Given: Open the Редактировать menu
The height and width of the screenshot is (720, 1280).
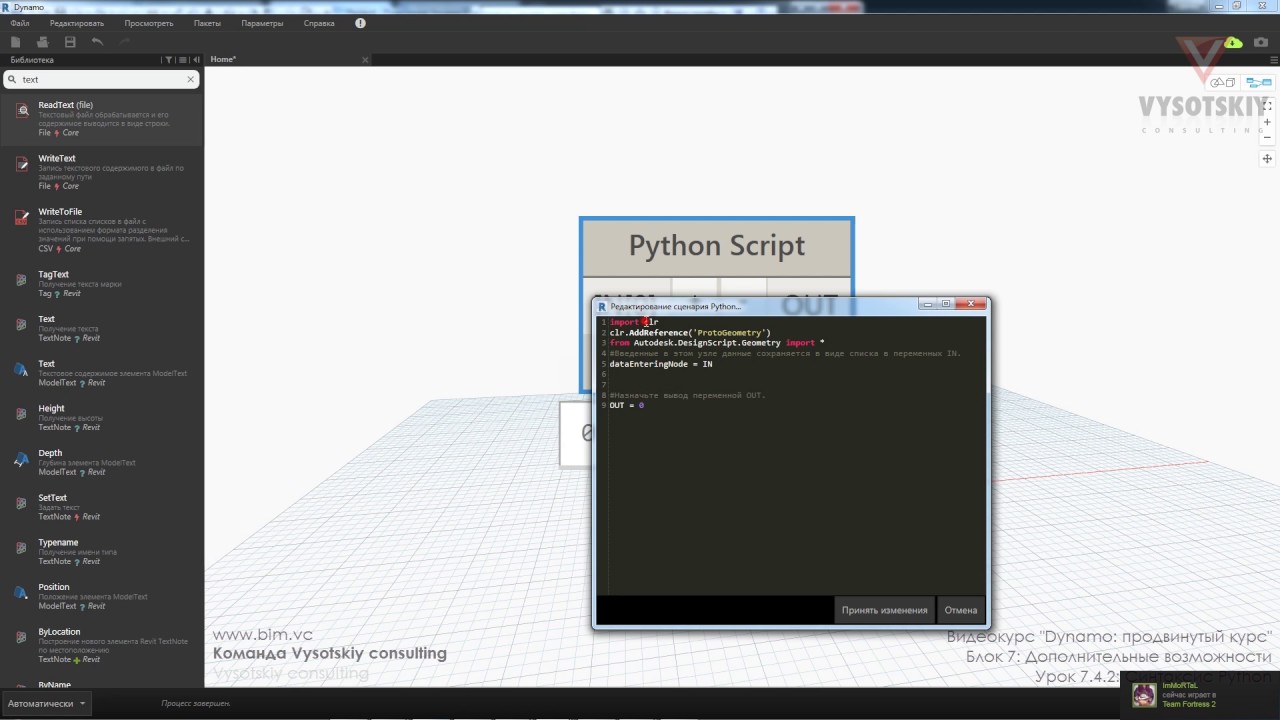Looking at the screenshot, I should (77, 23).
